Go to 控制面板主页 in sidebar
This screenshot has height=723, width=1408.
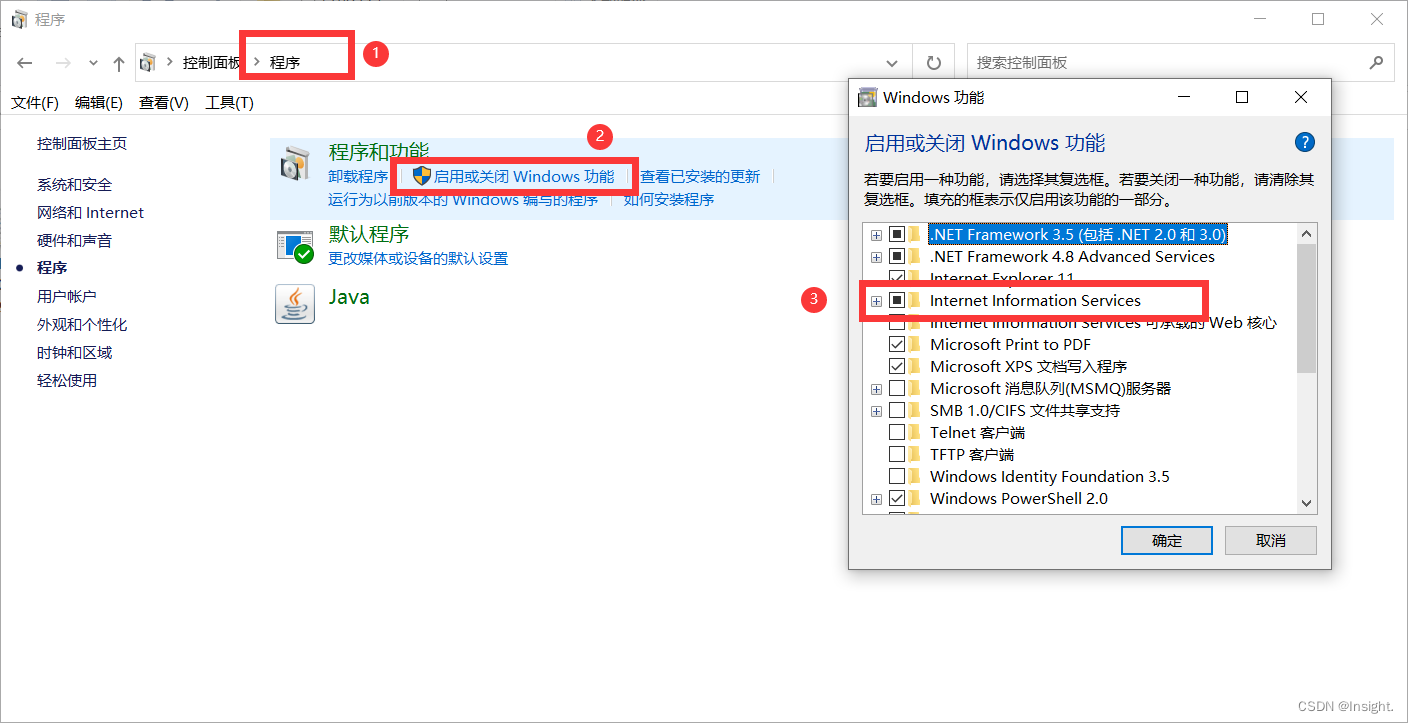point(82,143)
